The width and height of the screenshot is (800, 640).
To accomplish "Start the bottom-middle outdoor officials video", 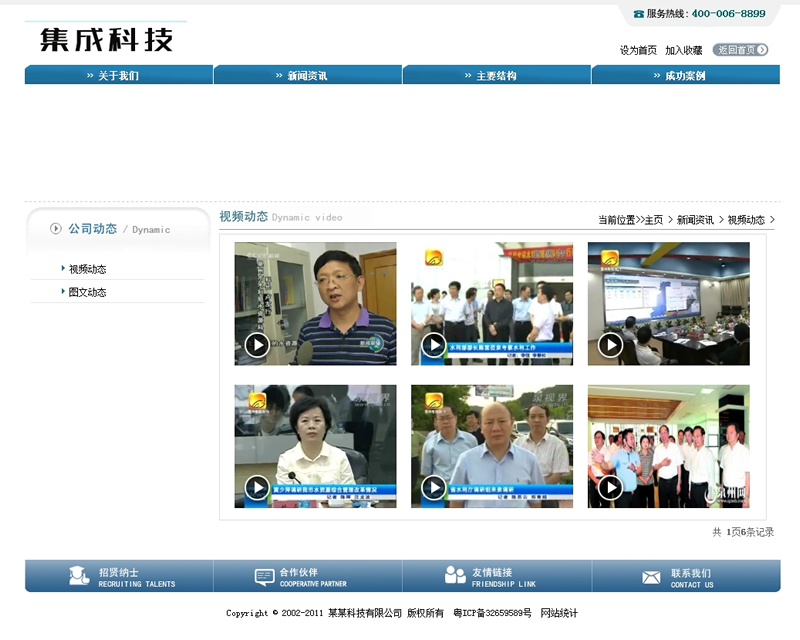I will [x=433, y=488].
